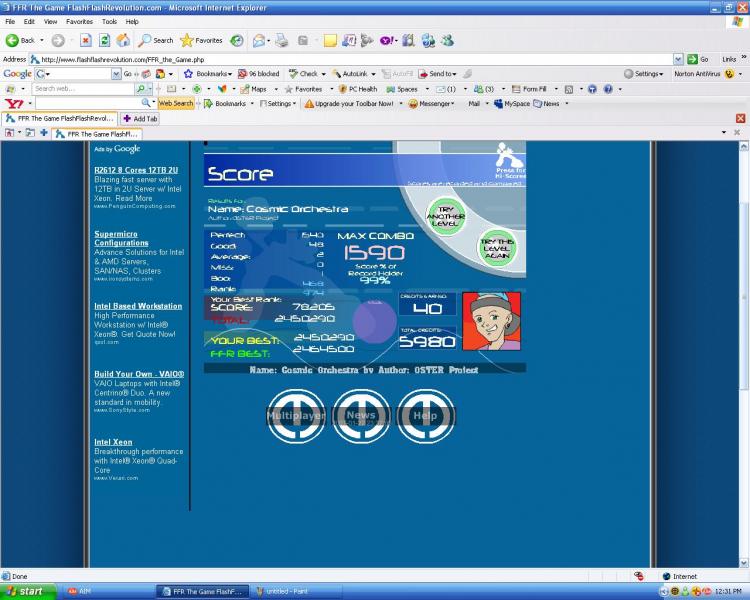Open the Tools menu

click(x=109, y=21)
